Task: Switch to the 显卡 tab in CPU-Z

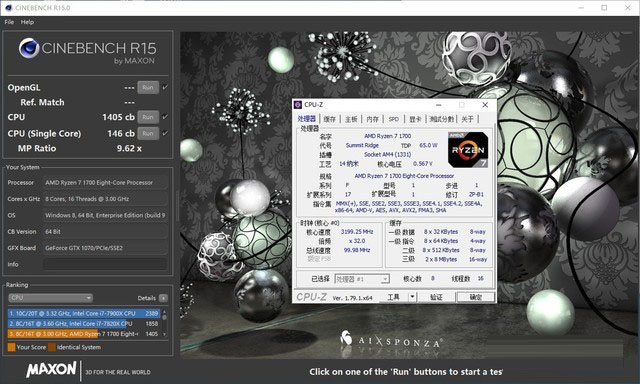Action: pyautogui.click(x=415, y=119)
